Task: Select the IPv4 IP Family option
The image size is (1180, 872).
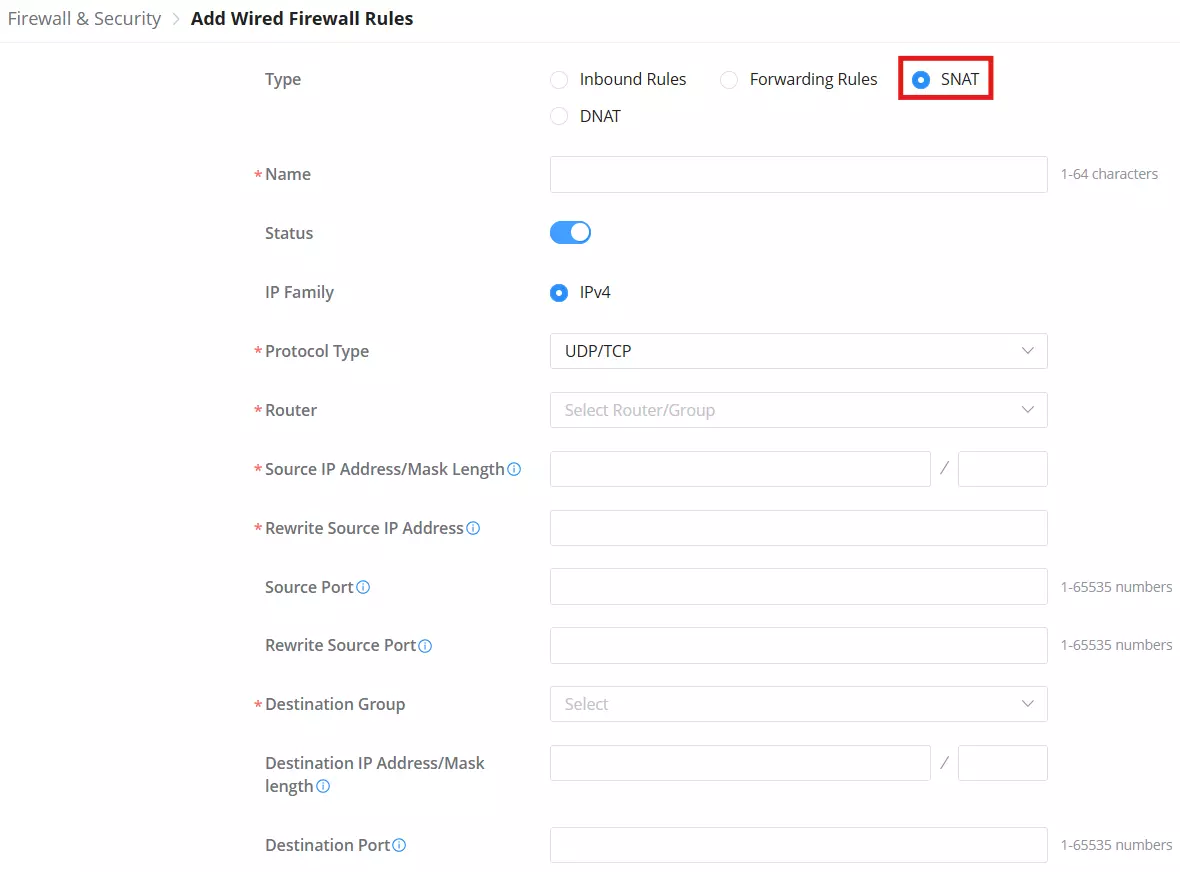Action: click(x=558, y=292)
